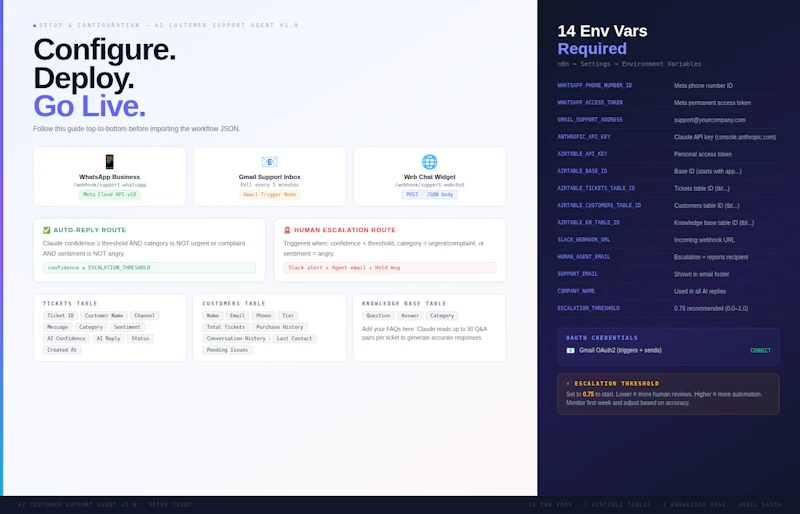Click Poll every 5 minutes text
This screenshot has height=514, width=800.
pyautogui.click(x=269, y=185)
